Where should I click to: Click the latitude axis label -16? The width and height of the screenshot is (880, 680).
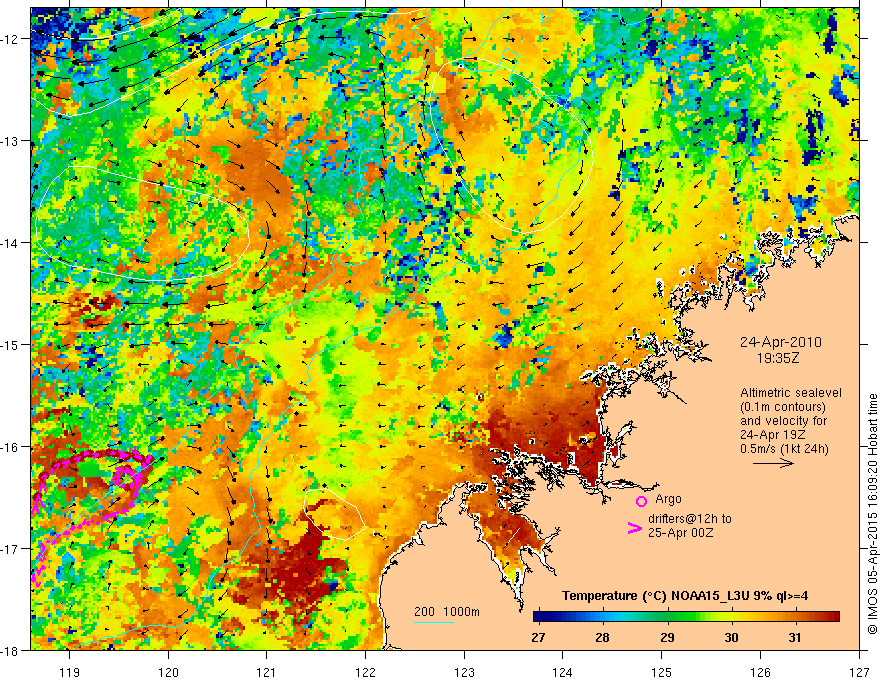[x=11, y=447]
